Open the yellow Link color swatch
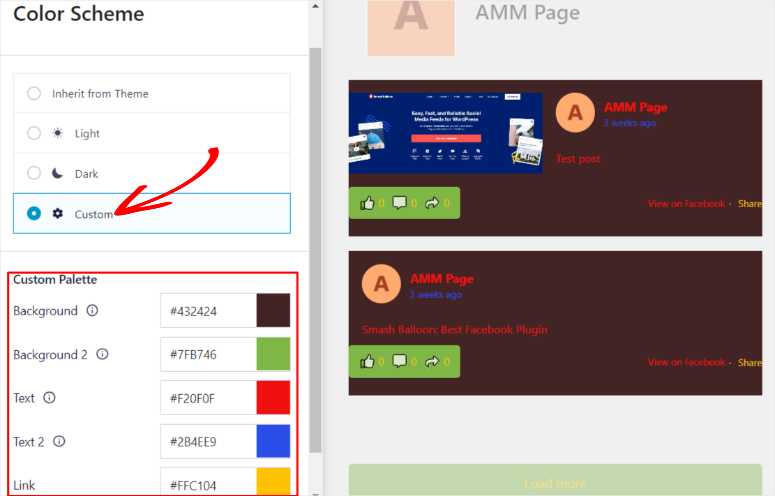 pyautogui.click(x=273, y=482)
